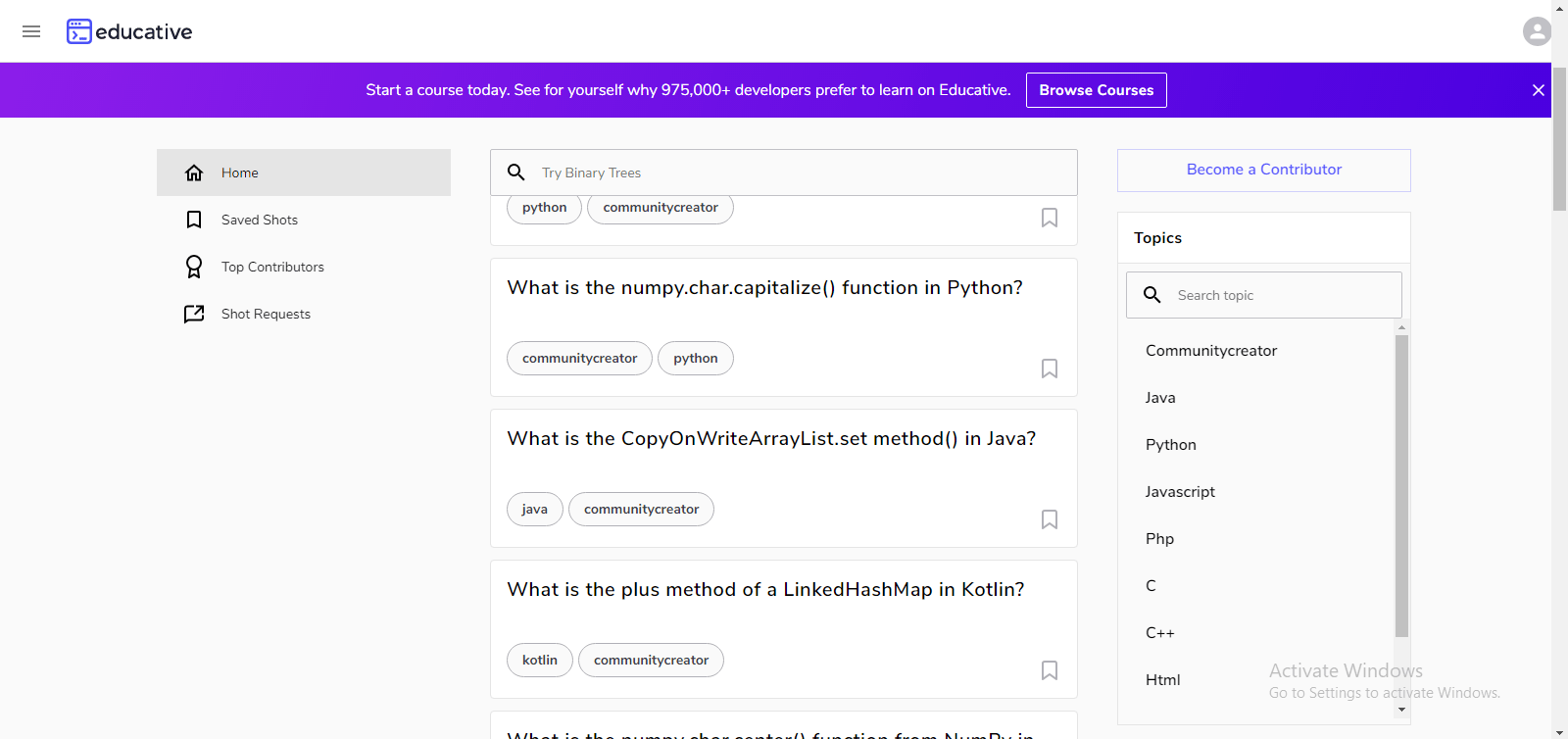Bookmark the numpy.char.capitalize() shot
Viewport: 1568px width, 739px height.
coord(1049,369)
